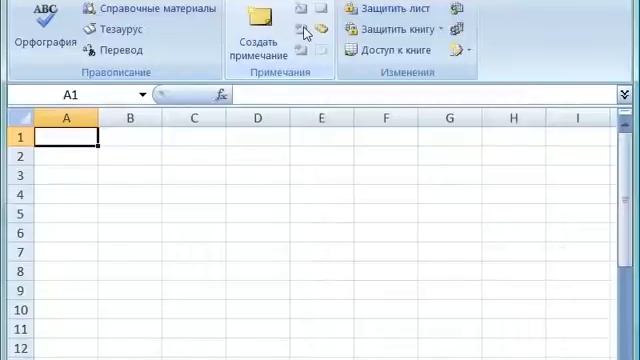Screen dimensions: 640x360
Task: Open Справочные материалы research pane
Action: (x=149, y=9)
